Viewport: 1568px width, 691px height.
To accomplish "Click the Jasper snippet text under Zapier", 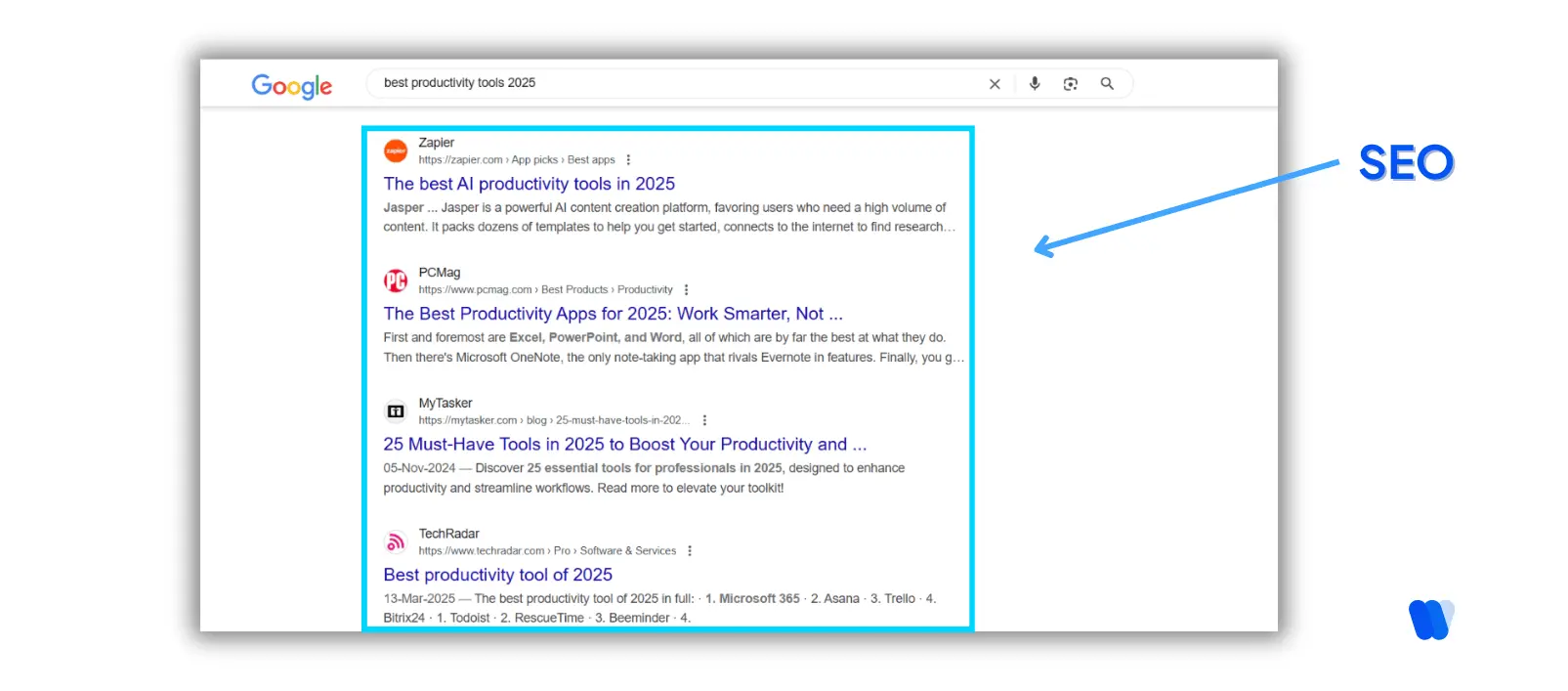I will [669, 217].
